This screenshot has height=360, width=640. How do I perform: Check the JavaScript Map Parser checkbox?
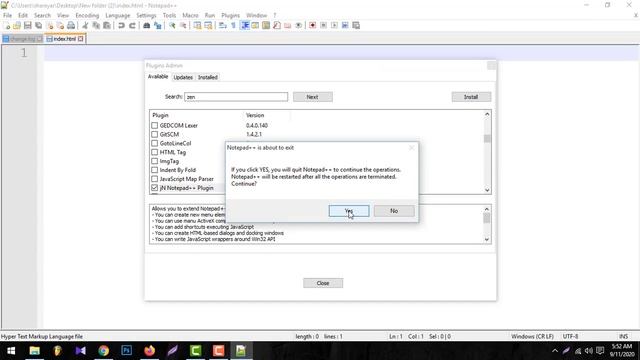coord(154,179)
